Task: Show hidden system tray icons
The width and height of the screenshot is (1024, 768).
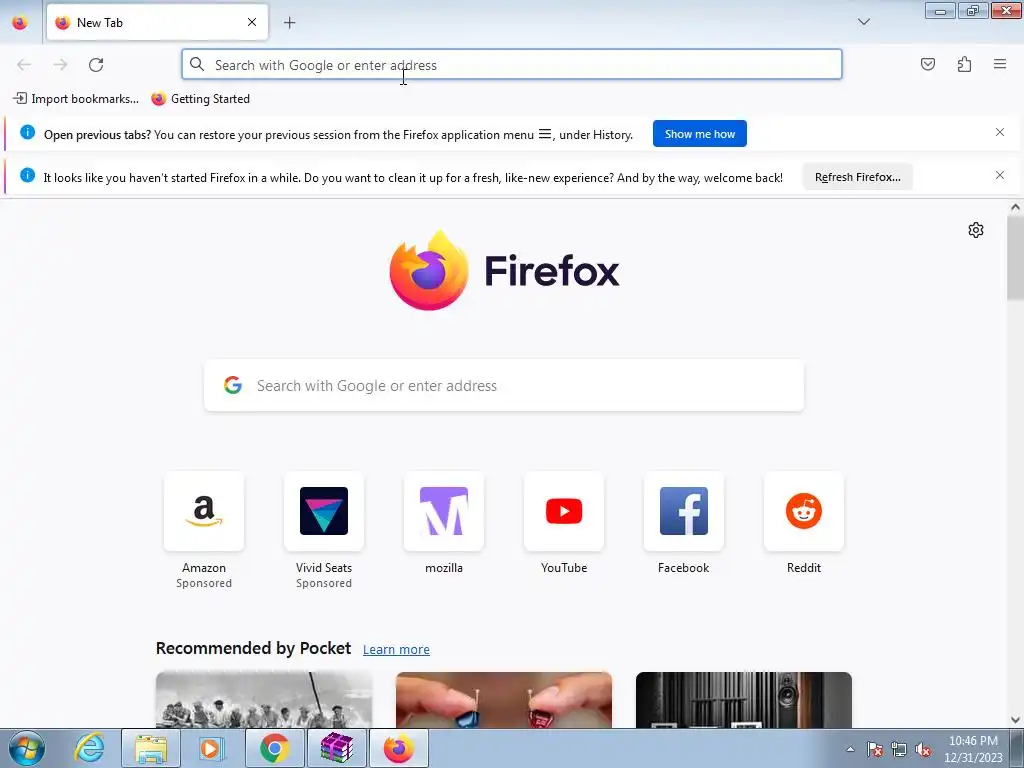Action: (850, 749)
